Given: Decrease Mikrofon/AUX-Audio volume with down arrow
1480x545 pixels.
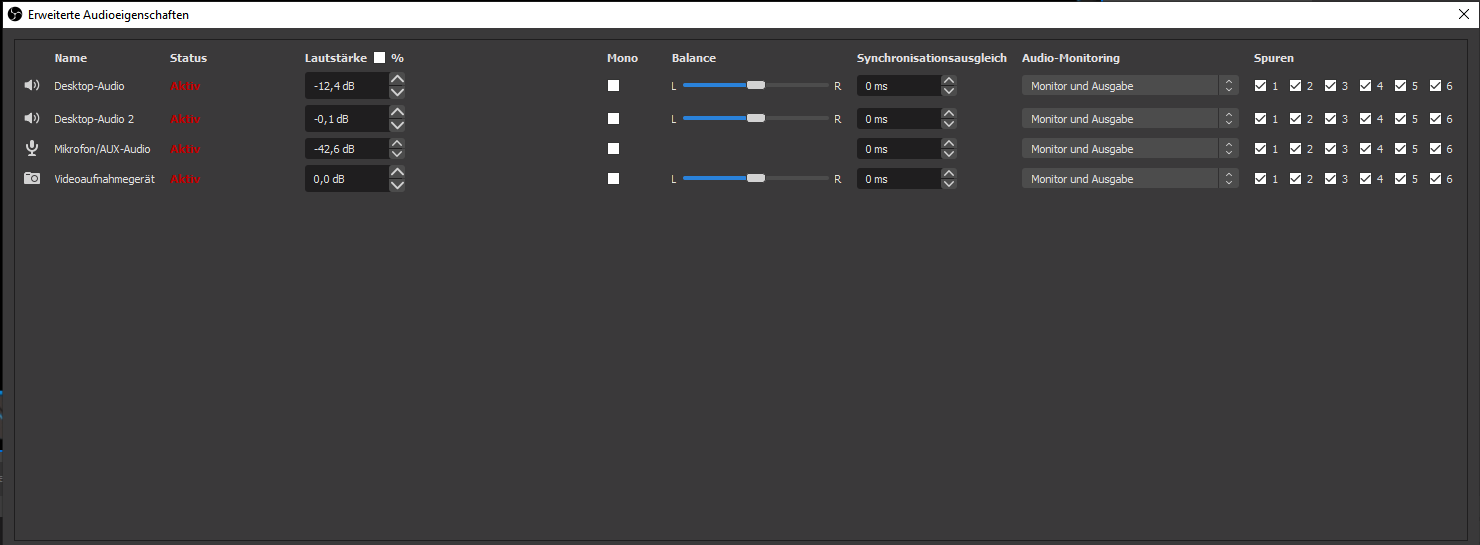Looking at the screenshot, I should pos(397,155).
